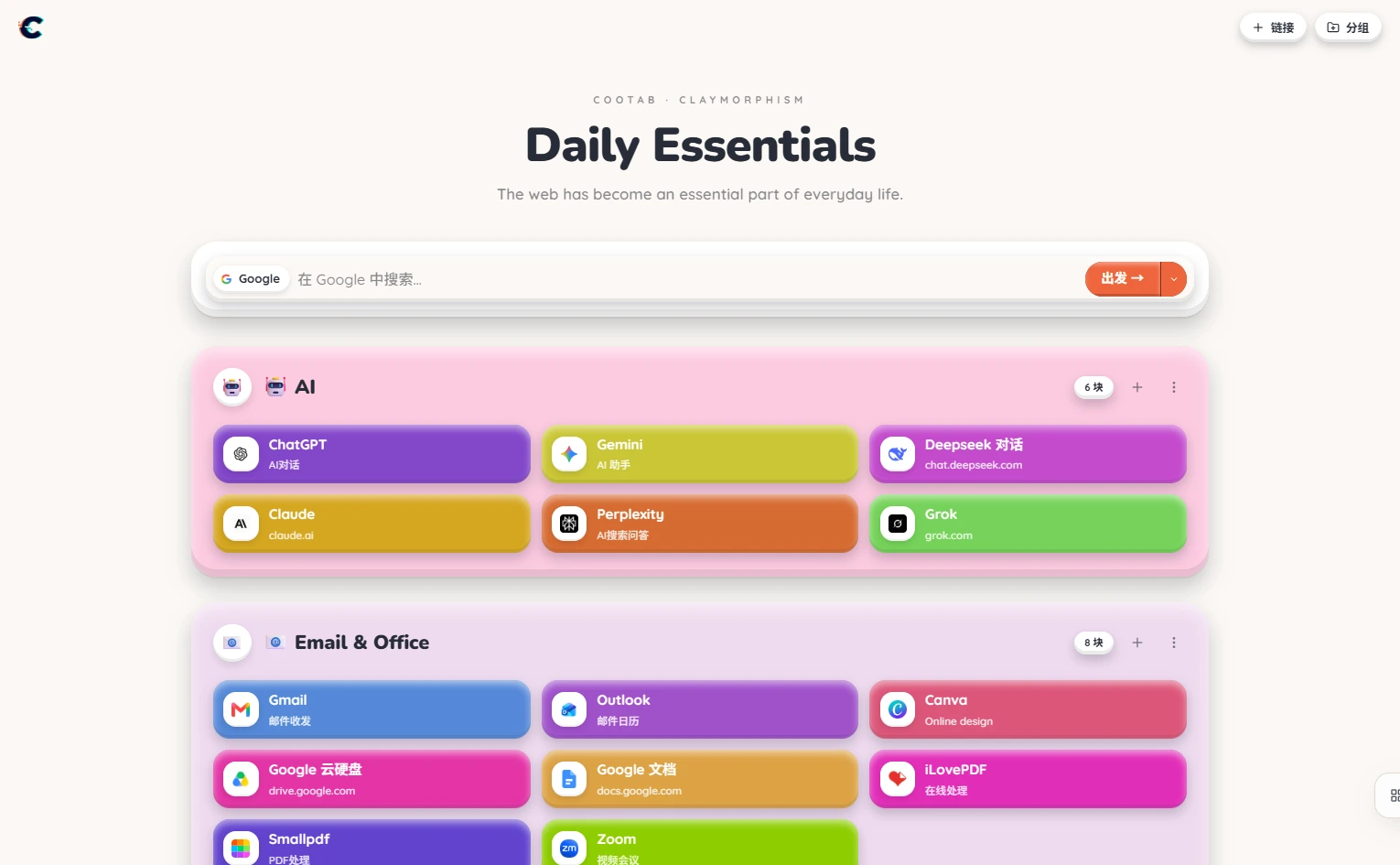Open the Perplexity icon tile
This screenshot has height=865, width=1400.
pos(569,524)
